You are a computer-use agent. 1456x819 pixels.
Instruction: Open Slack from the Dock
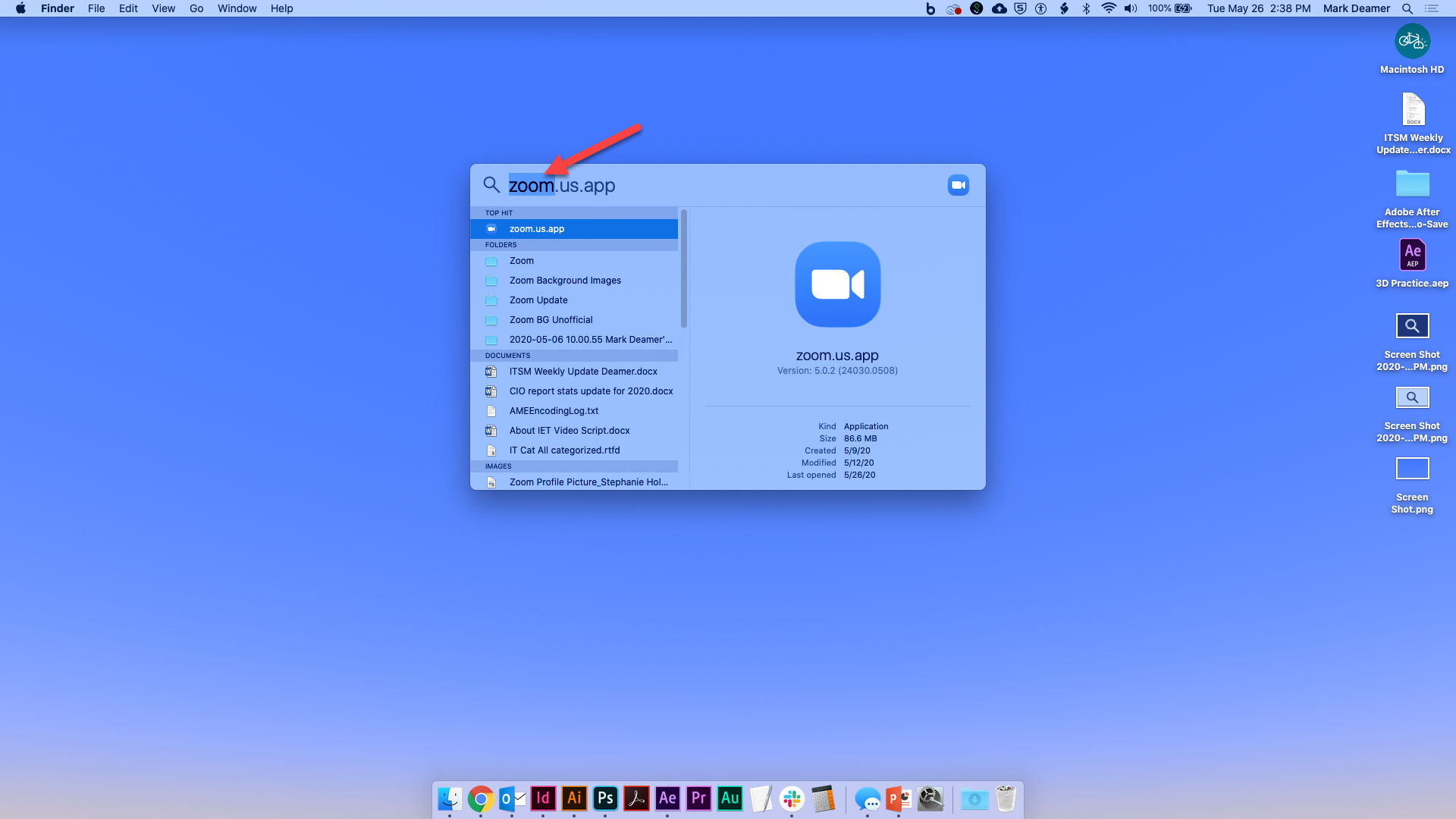coord(792,799)
